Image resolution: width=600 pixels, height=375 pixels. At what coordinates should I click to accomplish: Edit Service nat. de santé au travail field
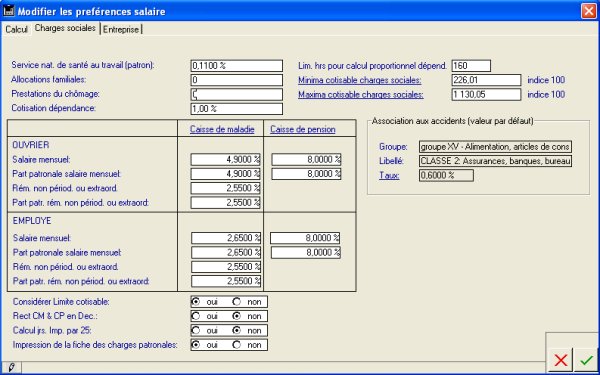237,65
